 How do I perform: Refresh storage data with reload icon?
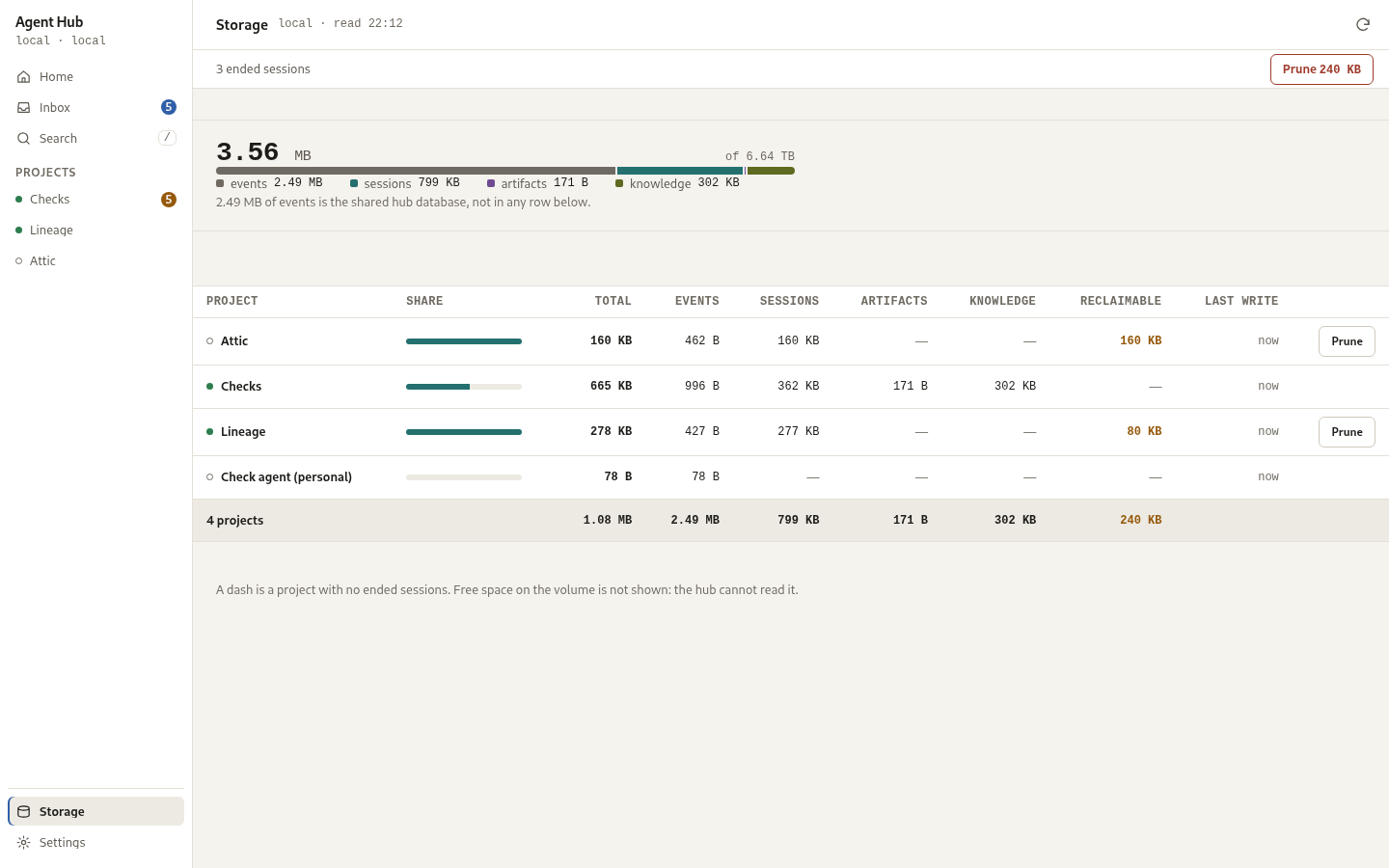(1363, 25)
